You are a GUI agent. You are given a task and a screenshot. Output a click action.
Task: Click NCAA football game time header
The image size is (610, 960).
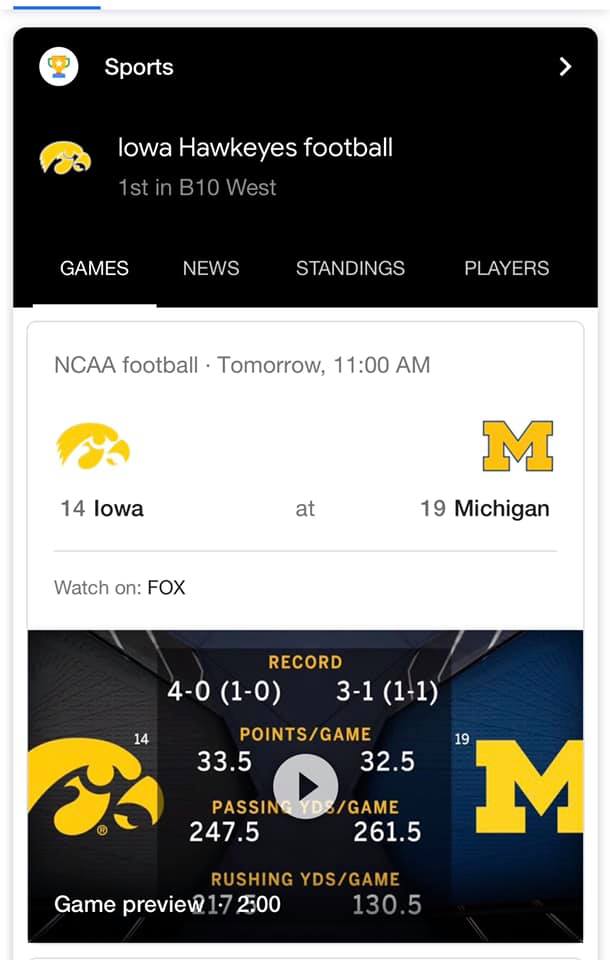pos(242,365)
